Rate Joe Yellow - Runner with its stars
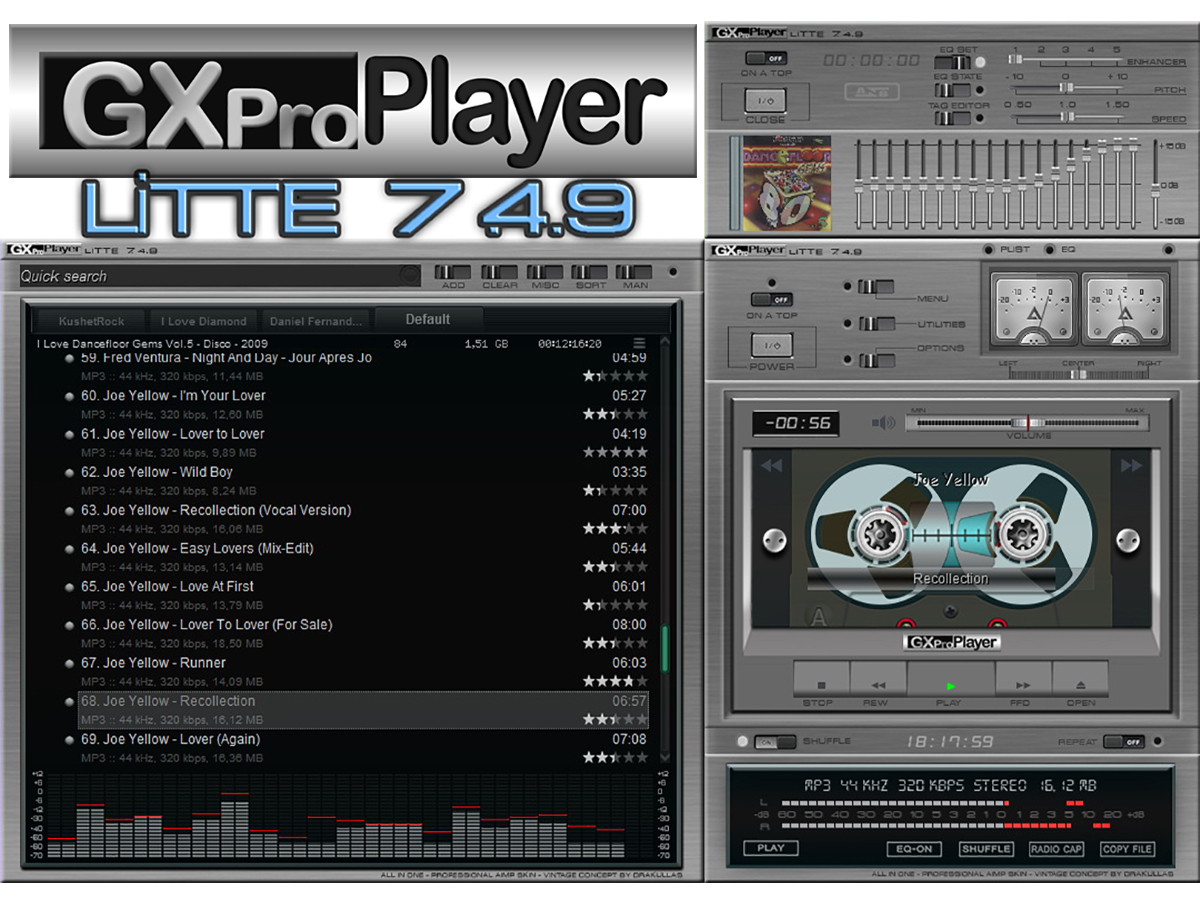 [615, 682]
